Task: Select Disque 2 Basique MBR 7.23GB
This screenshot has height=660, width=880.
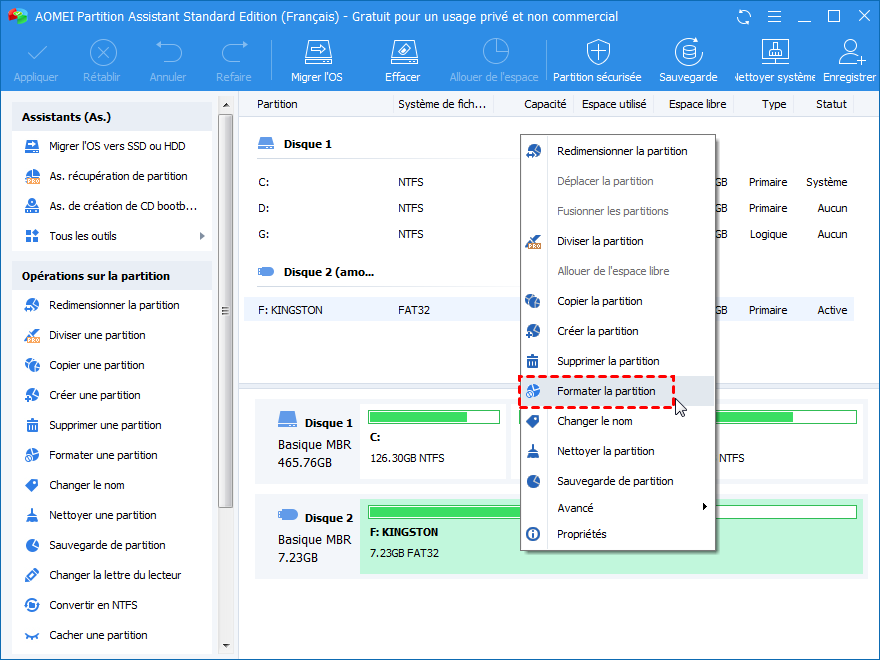Action: pos(308,537)
